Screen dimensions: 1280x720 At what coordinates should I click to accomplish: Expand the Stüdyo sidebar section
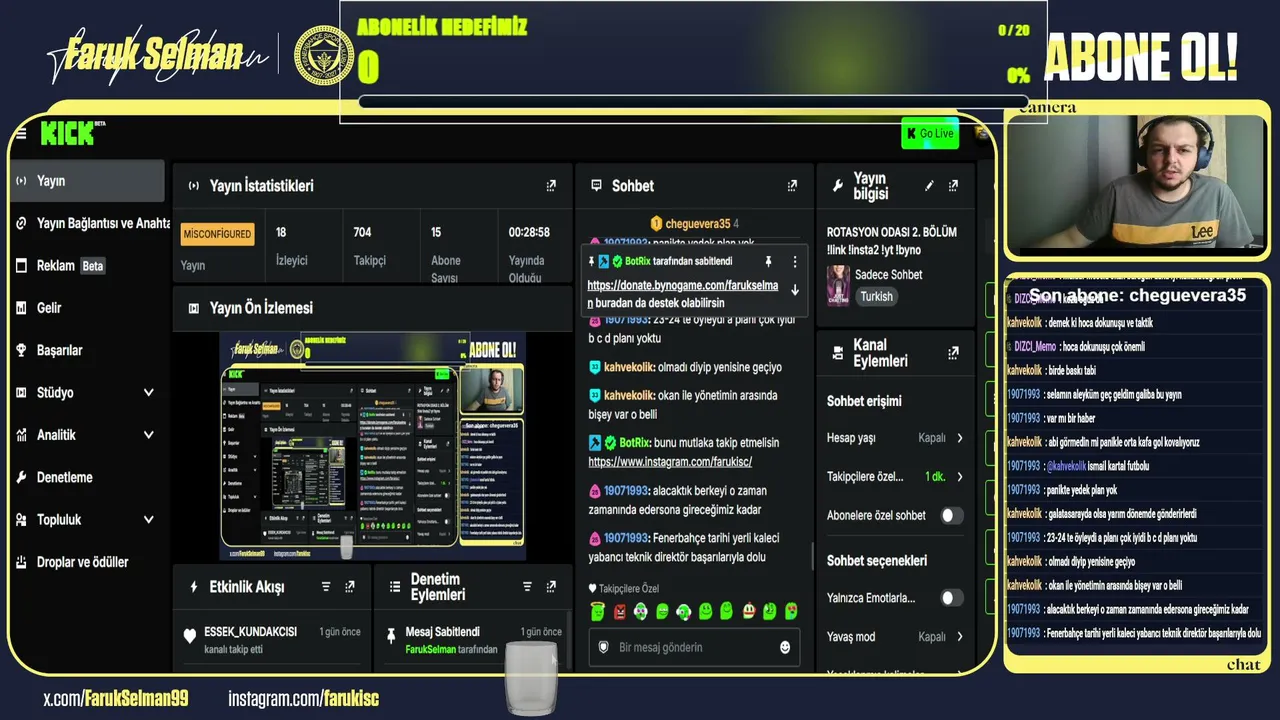(x=149, y=393)
